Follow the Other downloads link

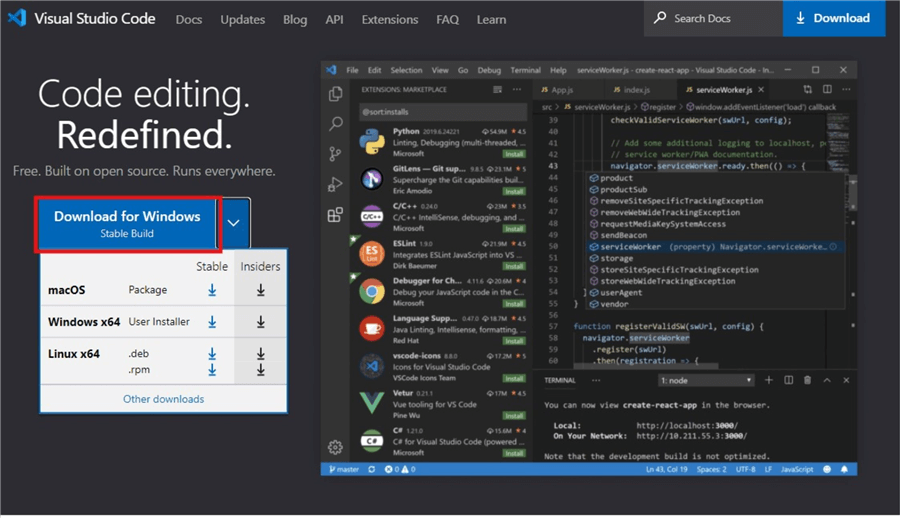pyautogui.click(x=163, y=399)
